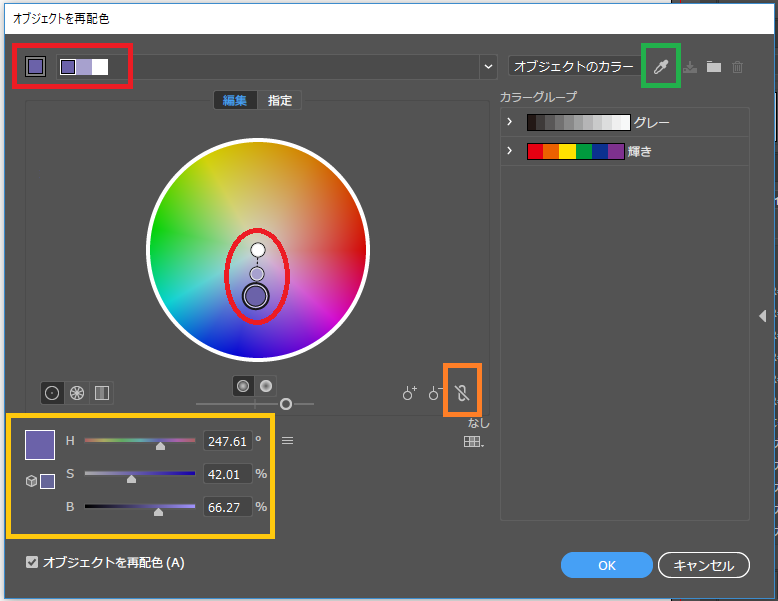Pick colors from selected art with eyedropper
Viewport: 778px width, 601px height.
[661, 67]
